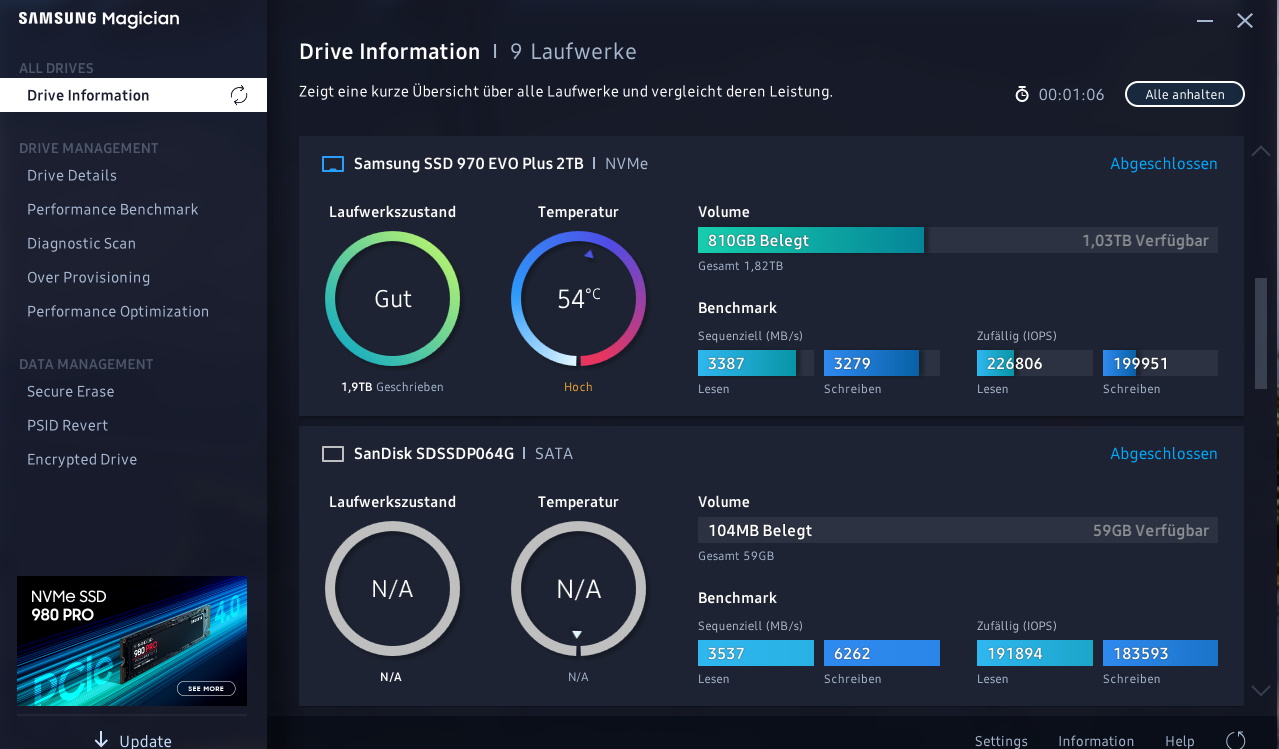Screen dimensions: 1279x749
Task: Click the Samsung sequential read value 3387
Action: 755,363
